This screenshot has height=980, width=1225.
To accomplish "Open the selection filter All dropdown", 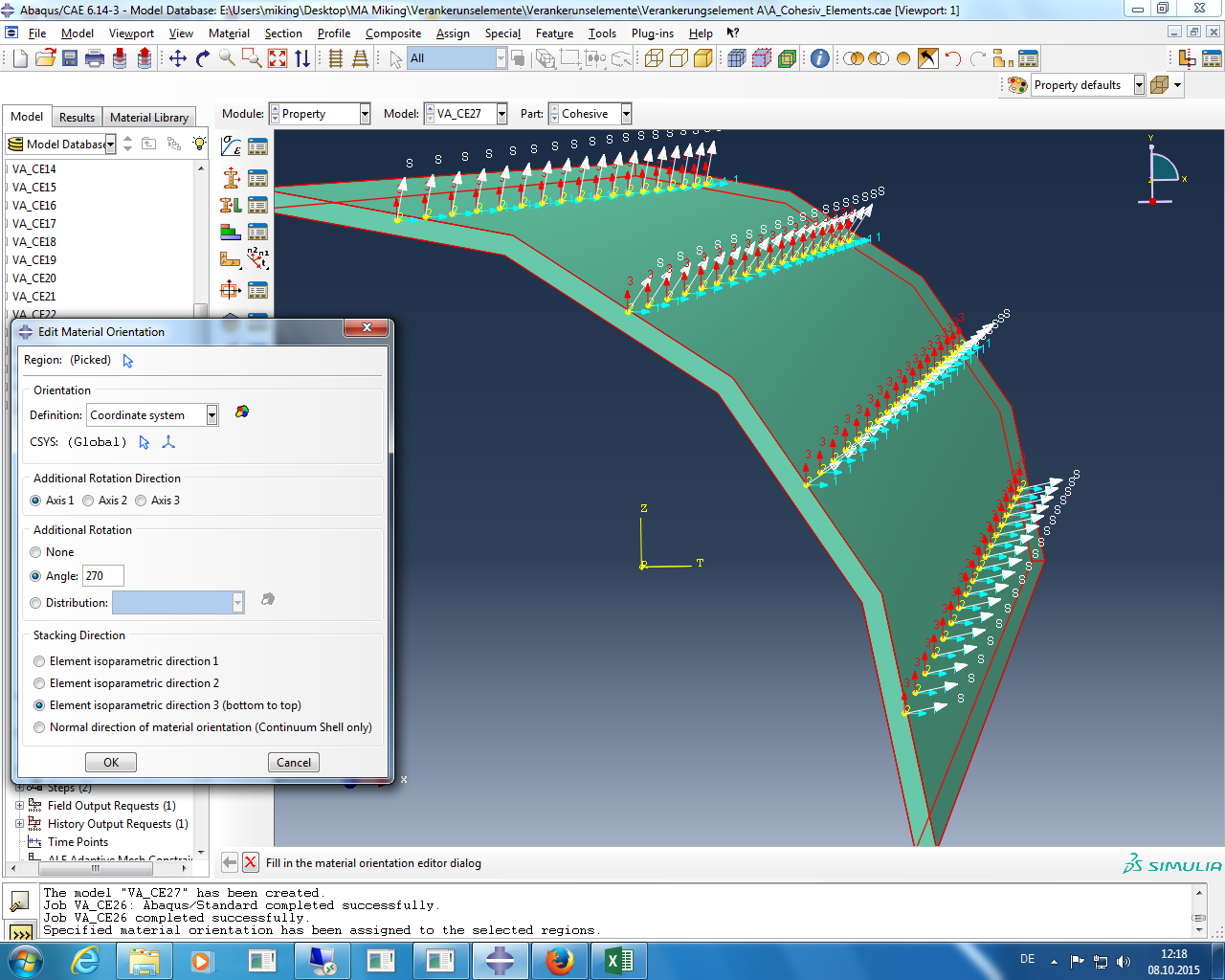I will pos(500,58).
